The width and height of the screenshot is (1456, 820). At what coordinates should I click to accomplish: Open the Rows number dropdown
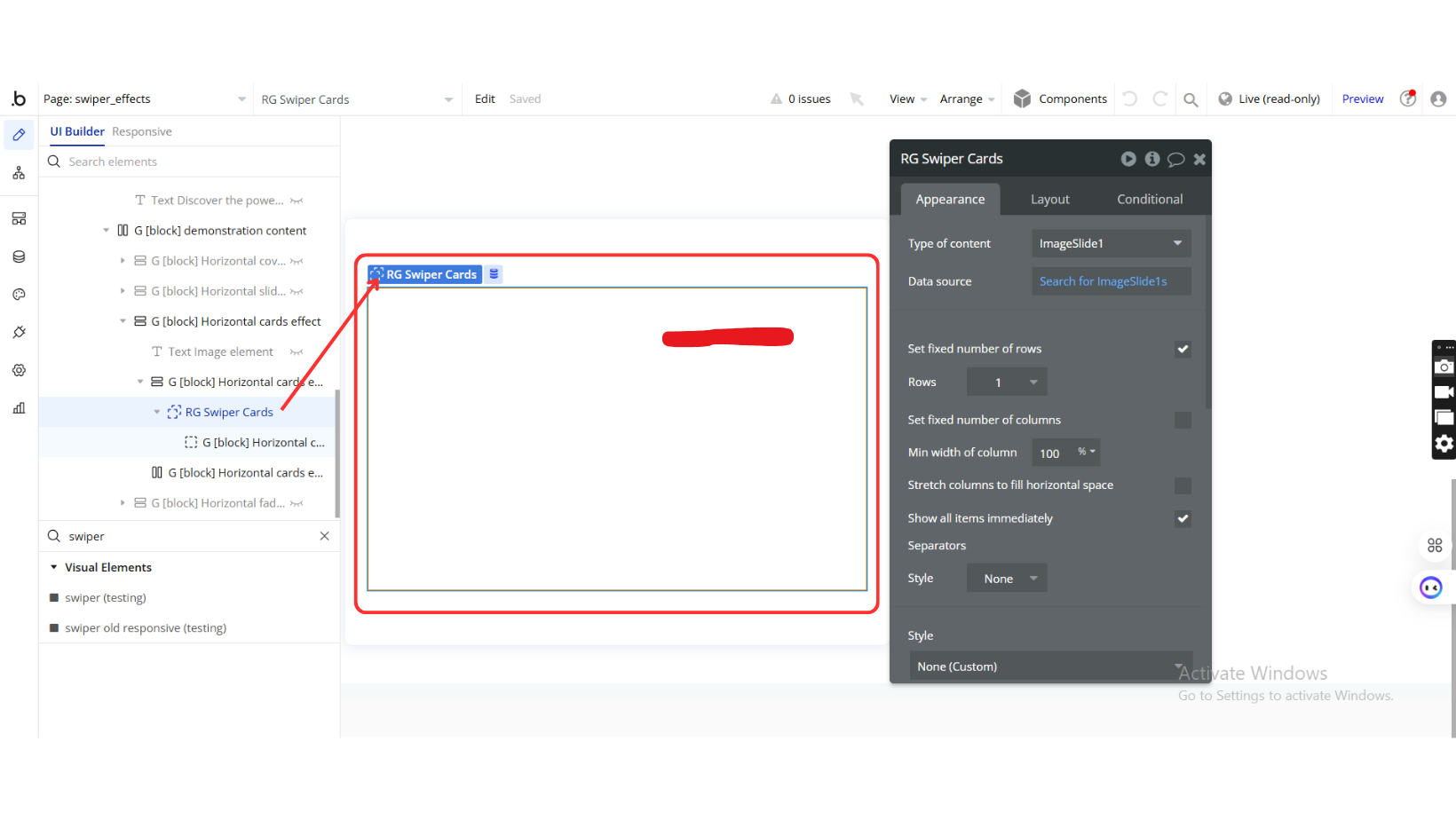pos(1007,382)
